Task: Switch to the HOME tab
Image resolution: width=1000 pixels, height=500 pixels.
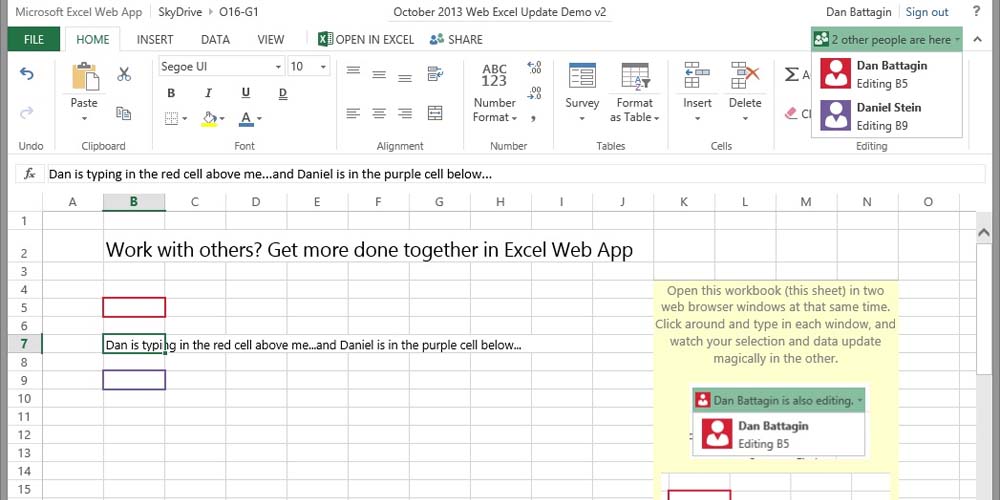Action: point(92,40)
